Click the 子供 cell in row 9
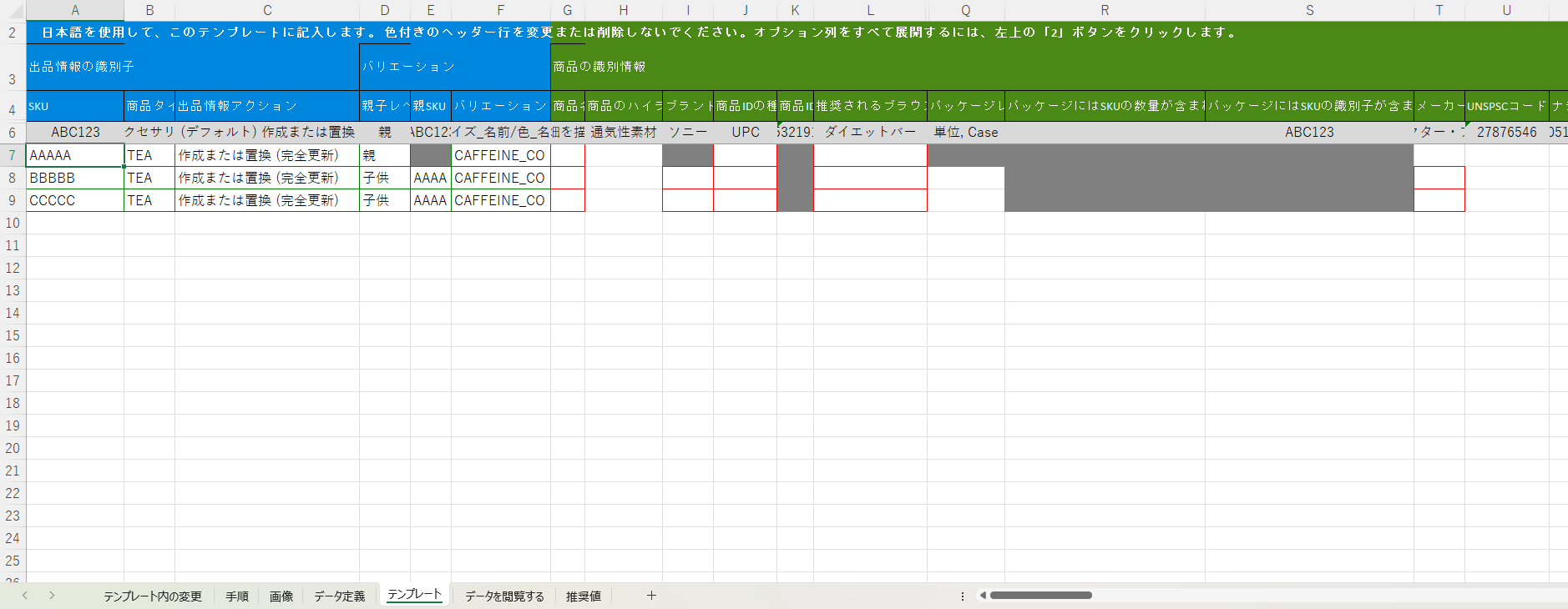 (x=385, y=200)
